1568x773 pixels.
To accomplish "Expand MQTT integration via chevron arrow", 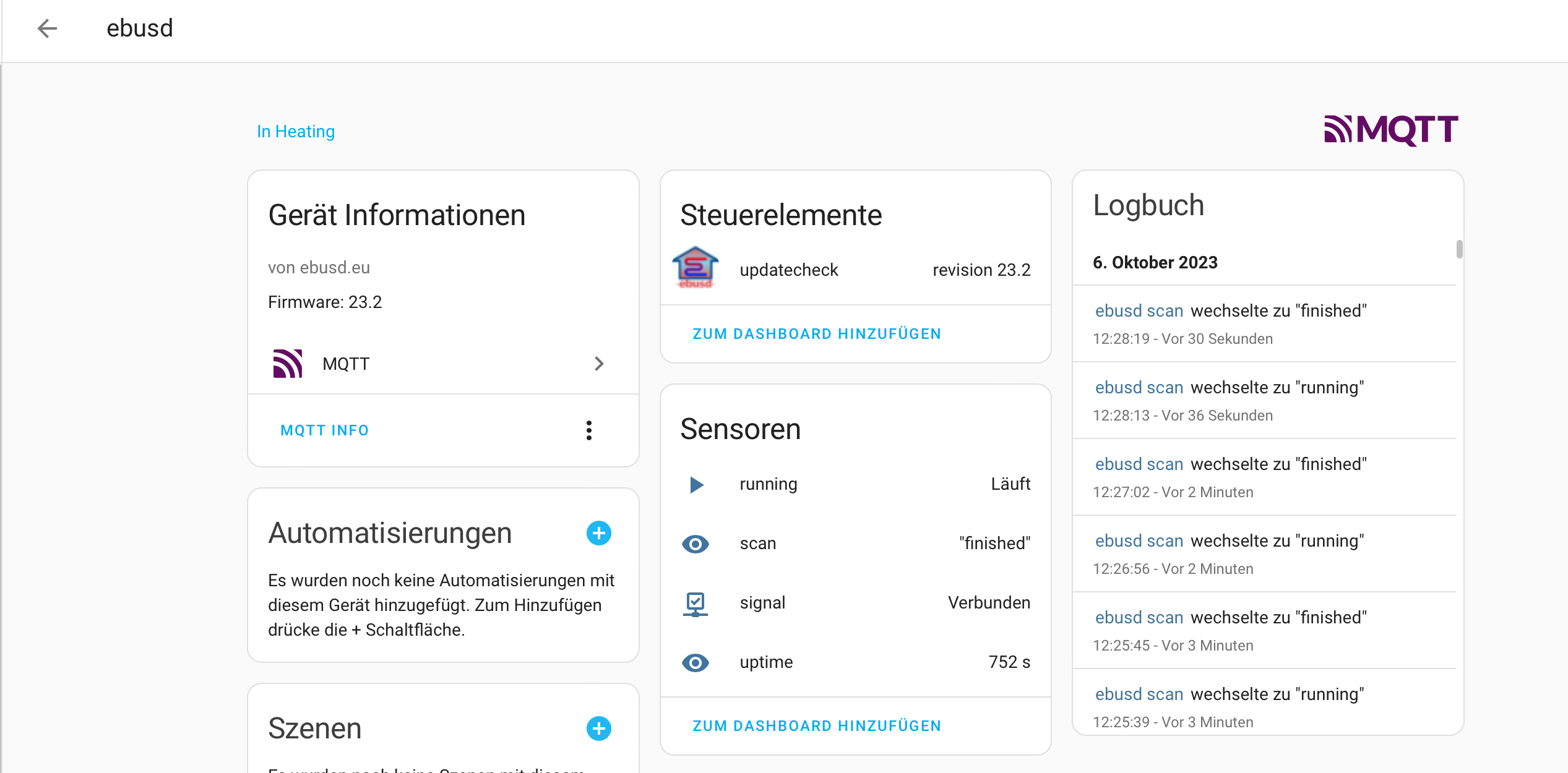I will tap(598, 364).
